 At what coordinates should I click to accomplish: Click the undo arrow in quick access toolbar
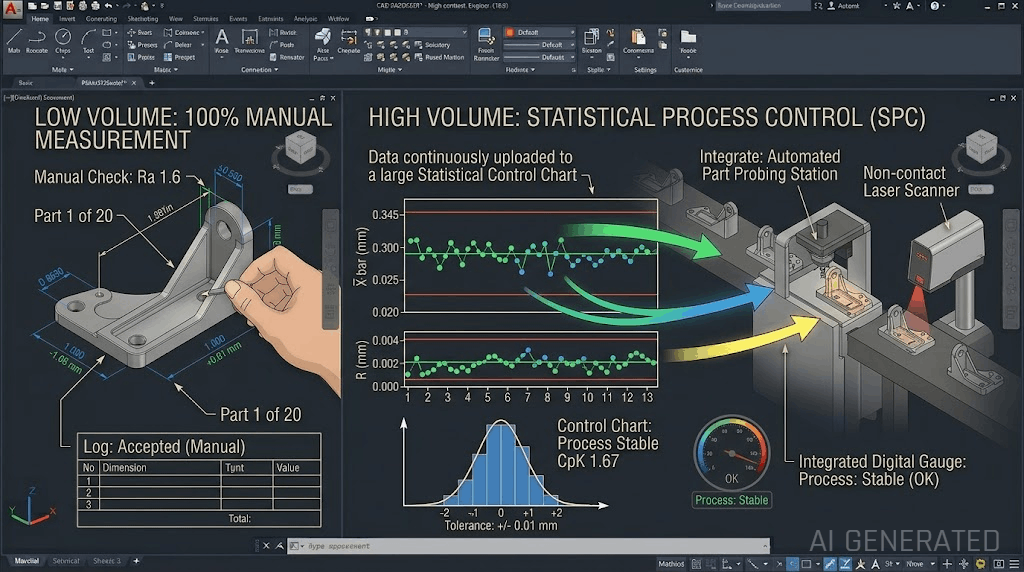pos(108,6)
